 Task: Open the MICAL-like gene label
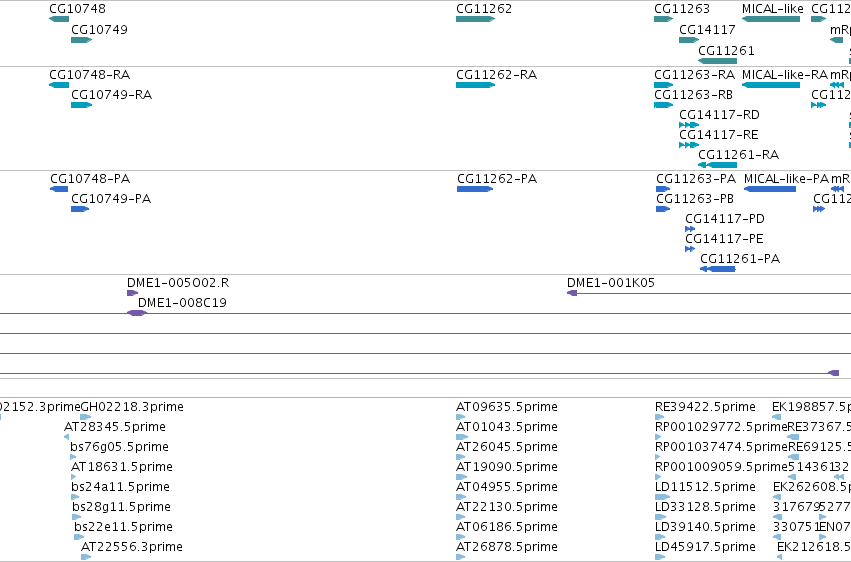click(x=773, y=9)
